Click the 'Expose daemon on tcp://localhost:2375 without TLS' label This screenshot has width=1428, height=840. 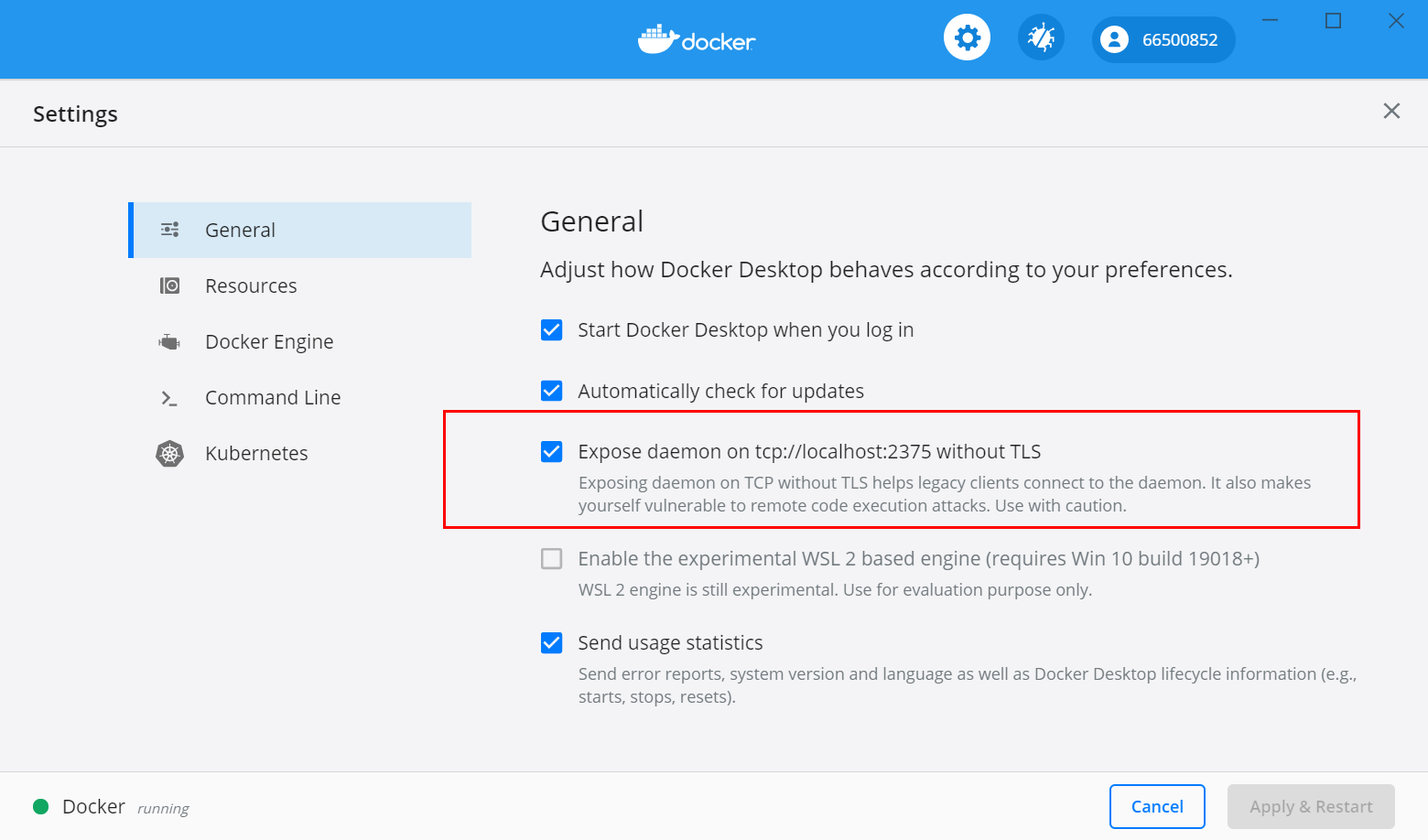809,451
